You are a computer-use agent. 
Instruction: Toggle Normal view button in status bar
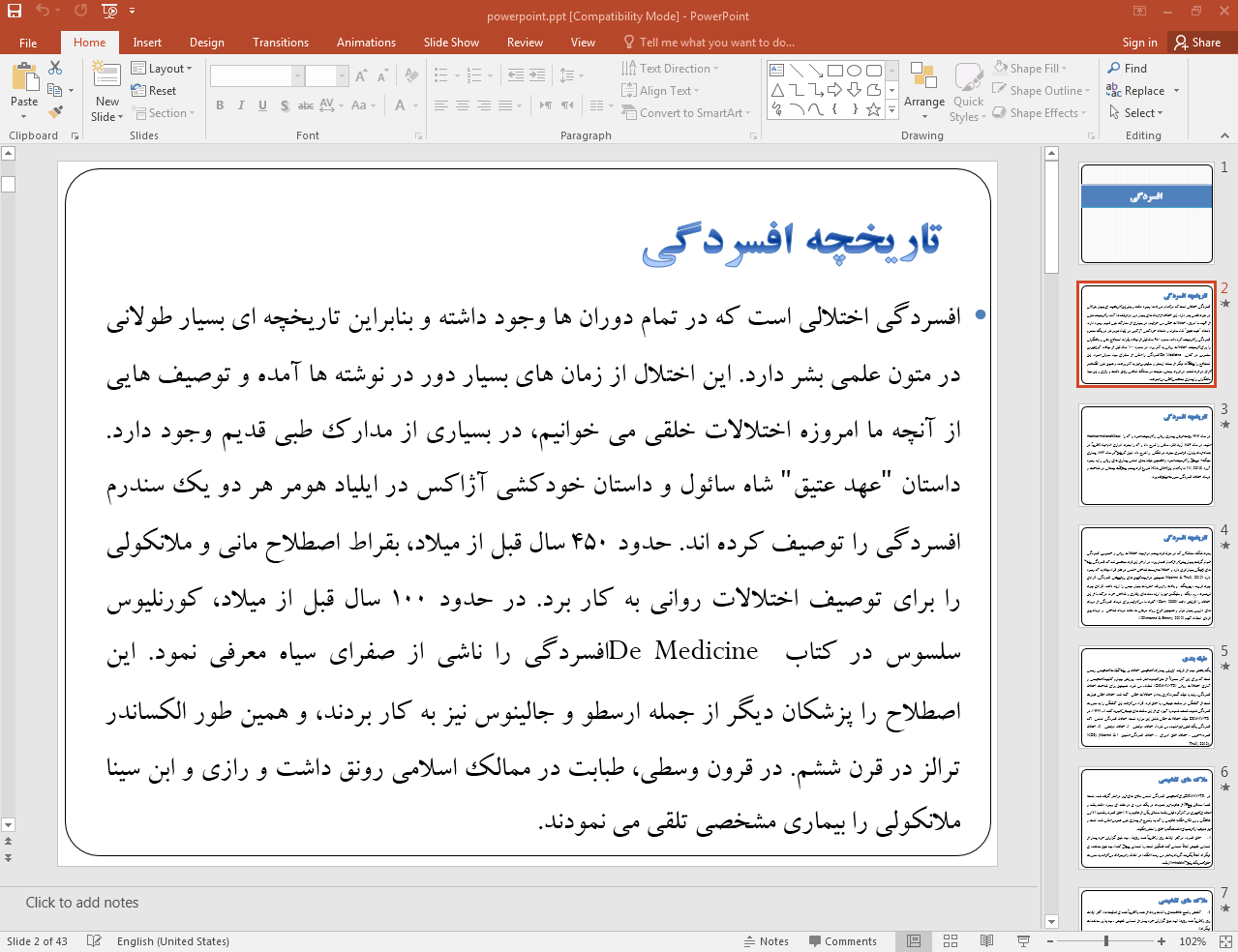[x=914, y=941]
